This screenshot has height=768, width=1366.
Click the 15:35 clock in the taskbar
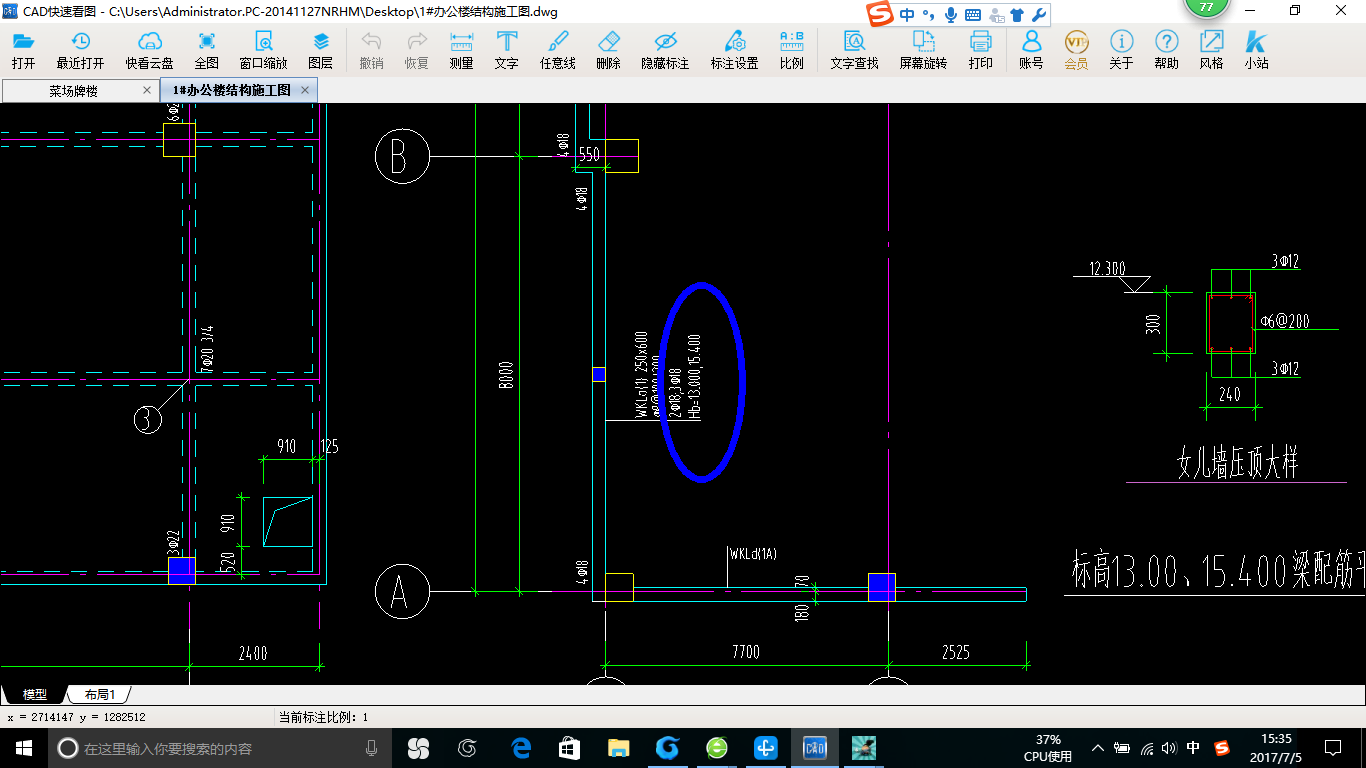point(1275,739)
